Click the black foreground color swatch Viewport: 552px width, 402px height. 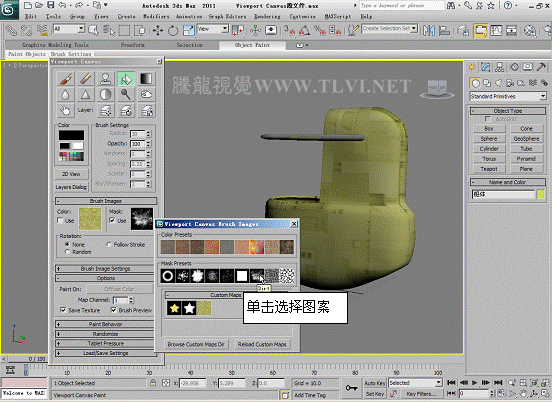[x=71, y=135]
